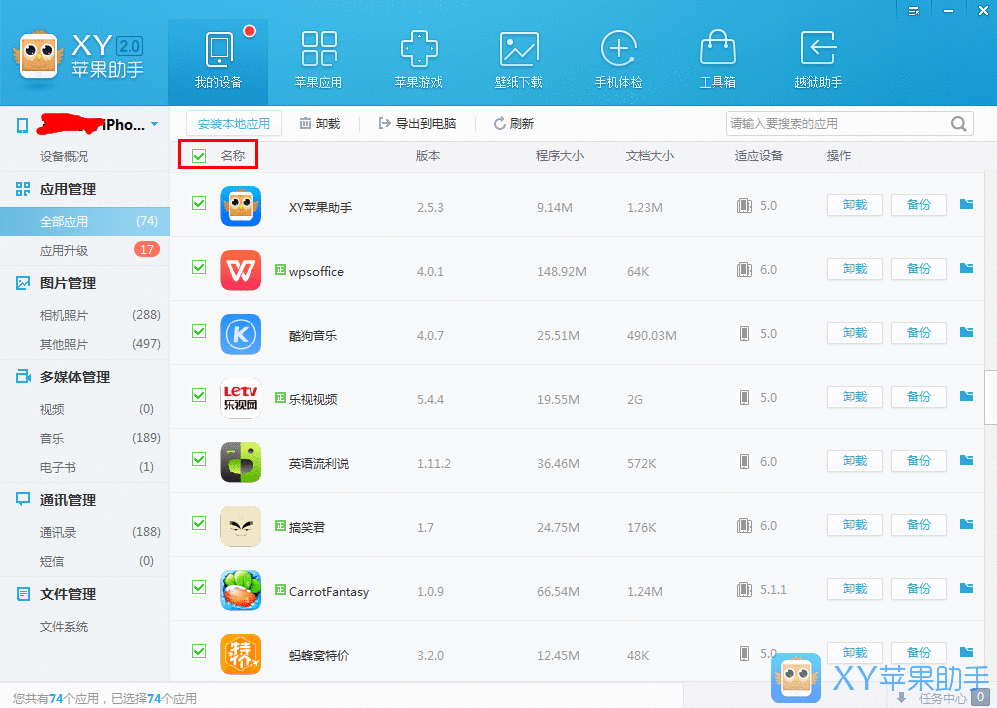Open the 苹果游戏 (Apple Games) icon

click(x=418, y=47)
